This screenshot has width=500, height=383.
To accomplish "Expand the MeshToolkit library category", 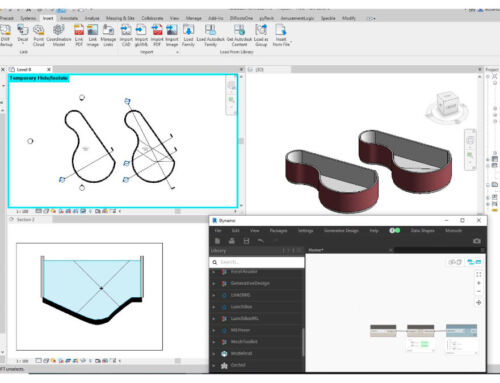I will (214, 342).
